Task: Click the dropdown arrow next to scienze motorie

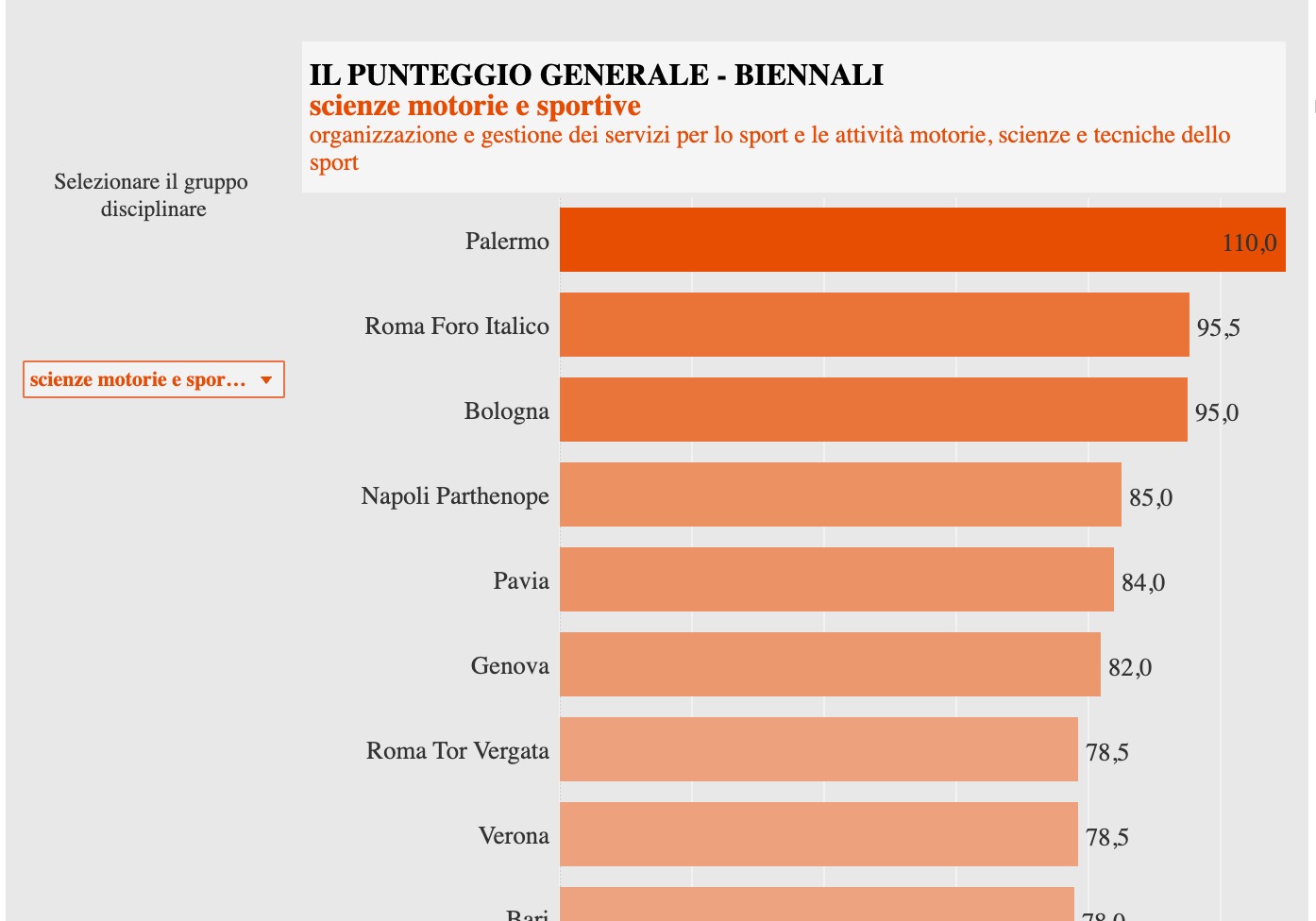Action: tap(266, 380)
